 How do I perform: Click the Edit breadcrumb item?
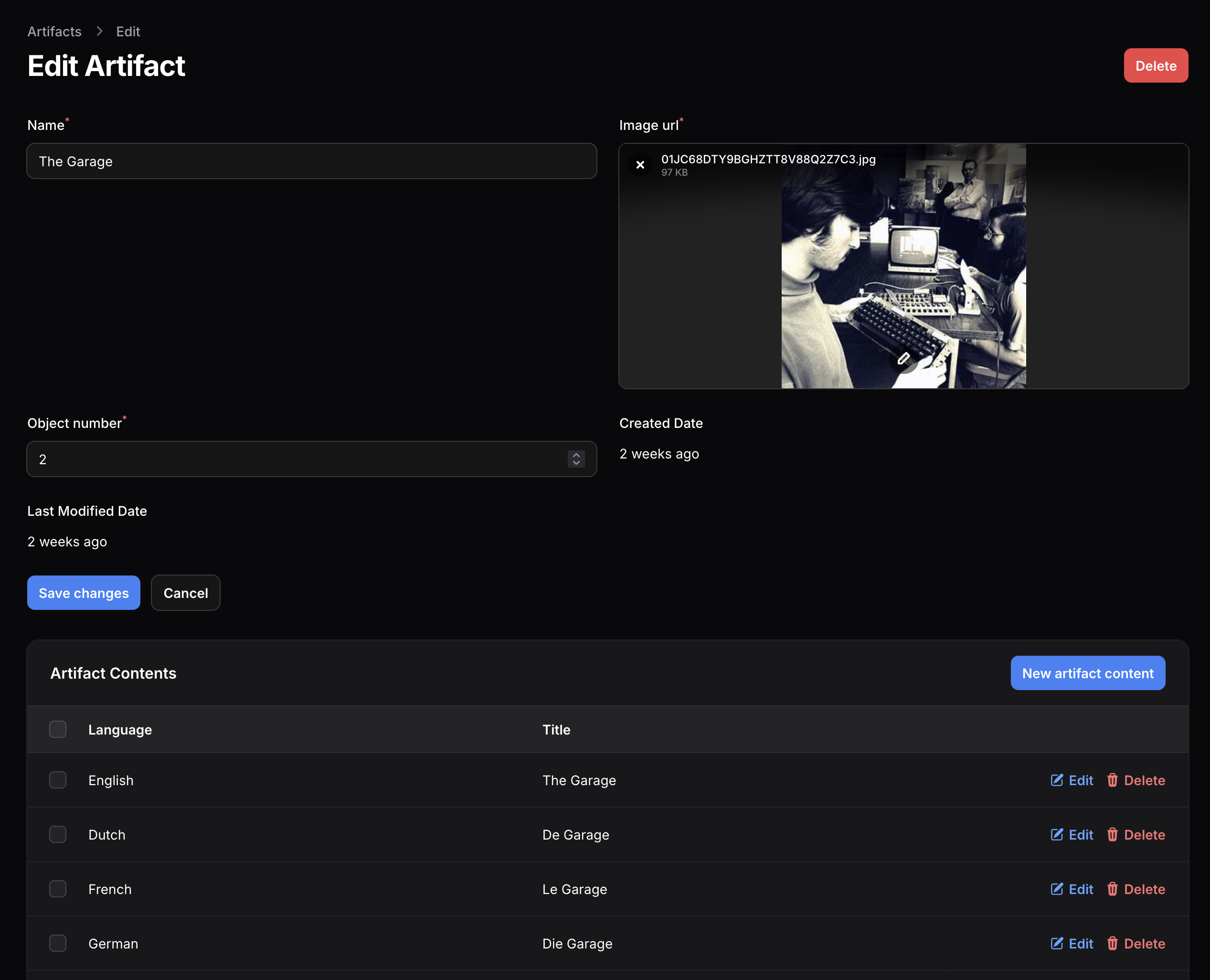click(x=128, y=32)
